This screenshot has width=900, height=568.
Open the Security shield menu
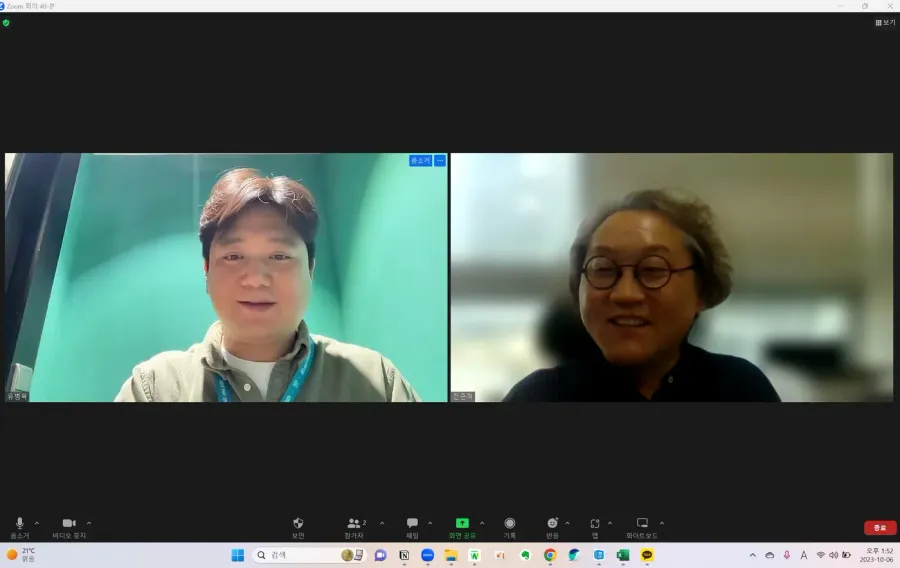pos(298,528)
